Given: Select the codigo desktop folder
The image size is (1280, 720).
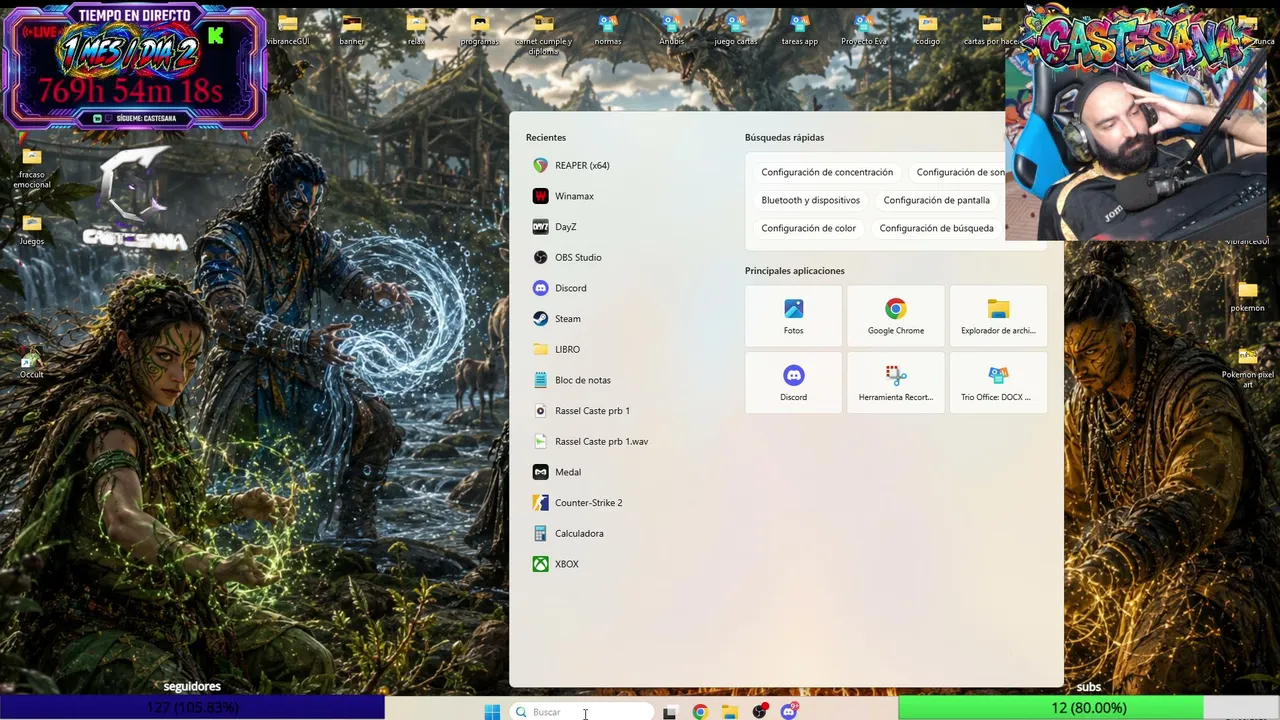Looking at the screenshot, I should [x=928, y=30].
